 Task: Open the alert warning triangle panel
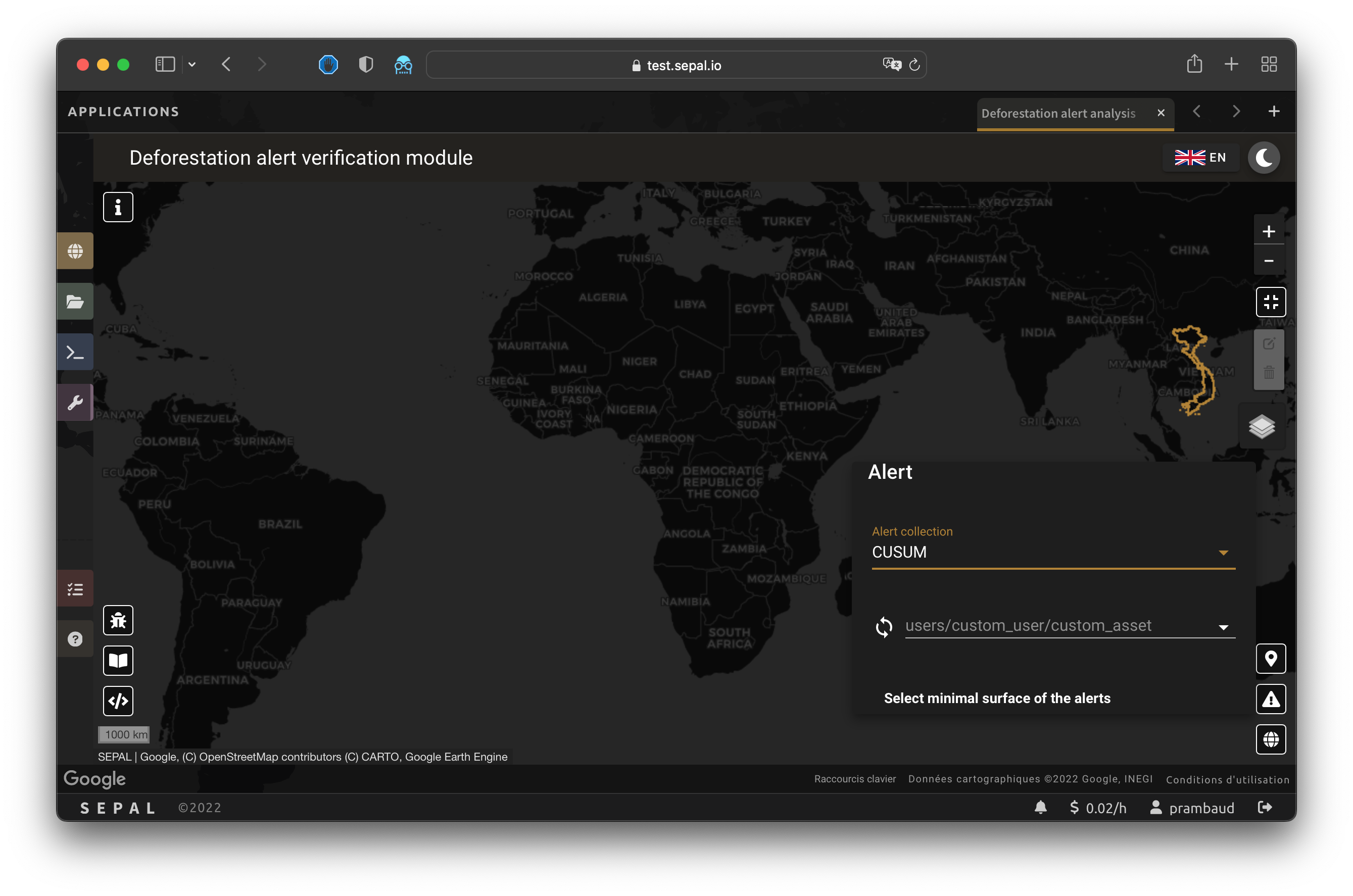1270,699
